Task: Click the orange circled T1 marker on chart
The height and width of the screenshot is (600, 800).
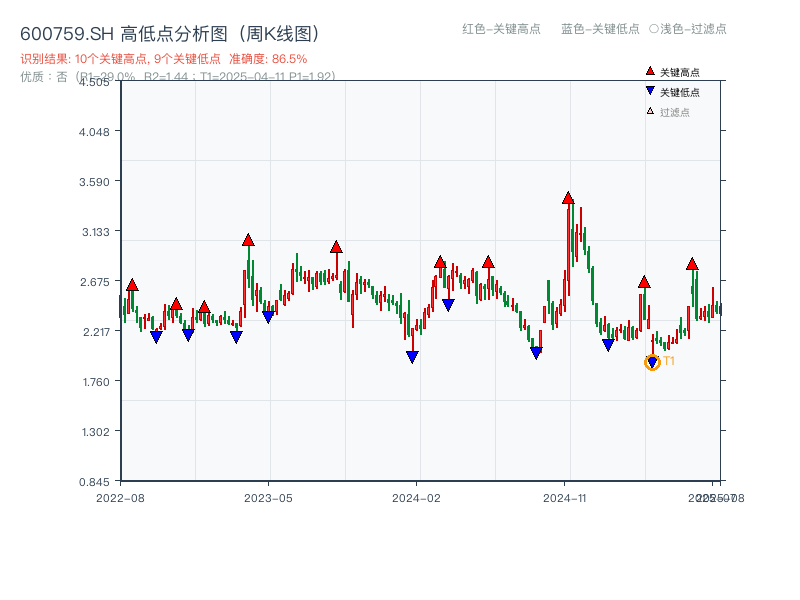Action: [x=651, y=362]
